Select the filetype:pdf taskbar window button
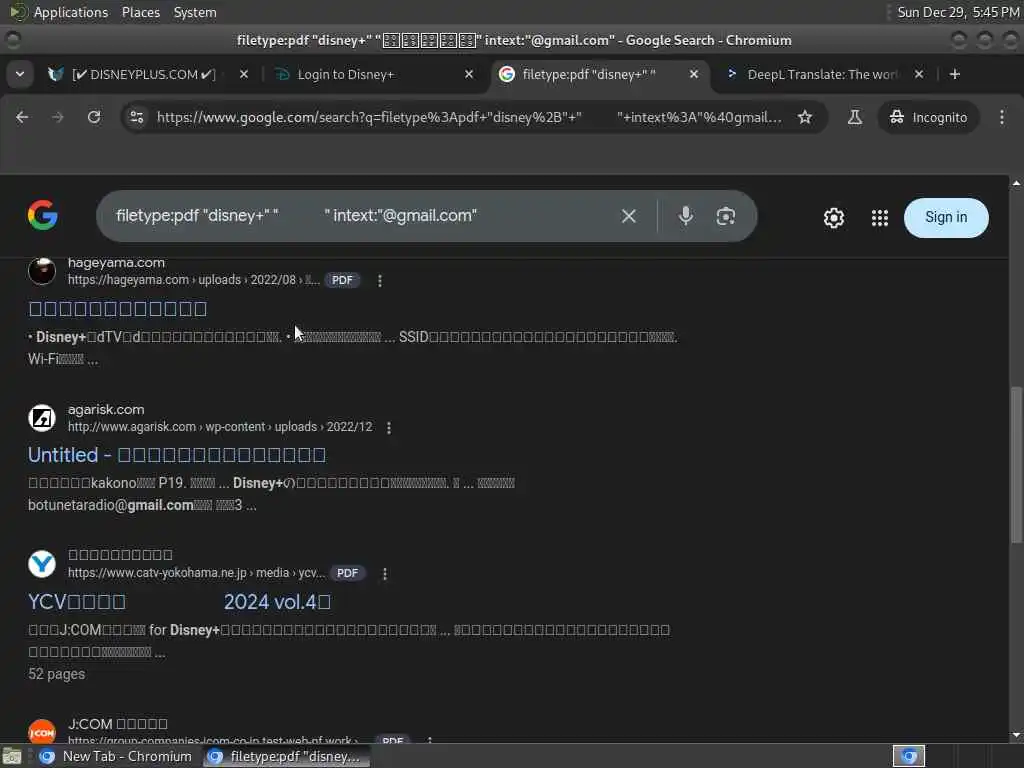 (x=285, y=756)
